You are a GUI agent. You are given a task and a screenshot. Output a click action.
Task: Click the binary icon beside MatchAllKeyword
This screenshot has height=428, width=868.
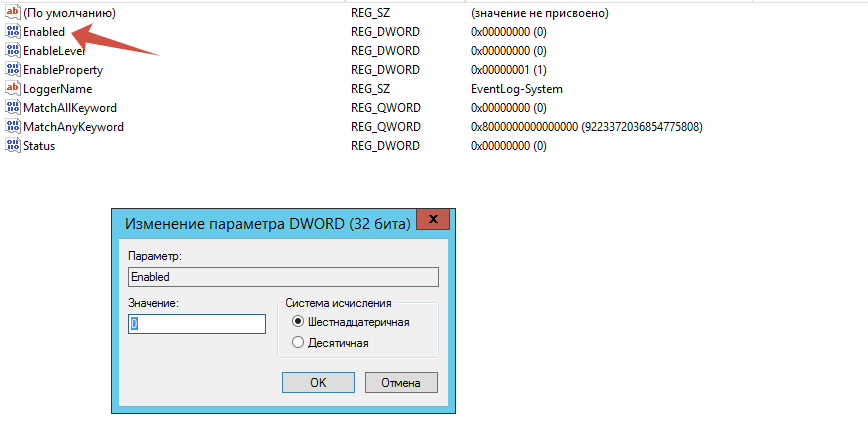click(x=12, y=107)
